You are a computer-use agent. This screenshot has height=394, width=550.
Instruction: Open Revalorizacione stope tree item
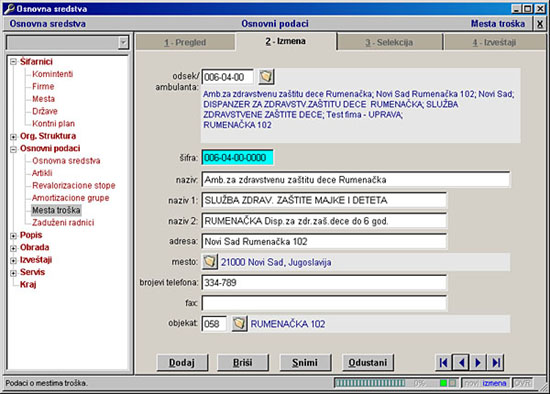pos(74,185)
